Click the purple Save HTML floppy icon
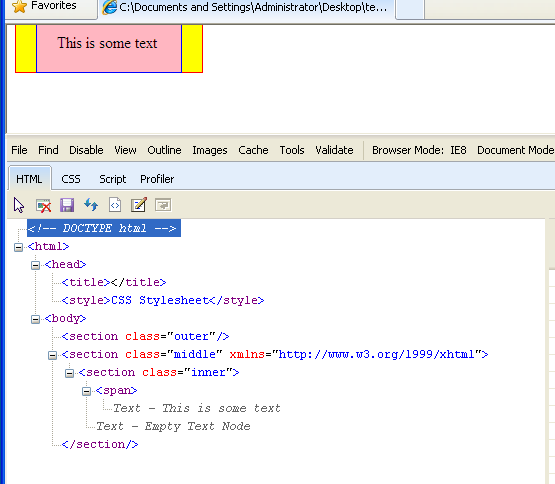The height and width of the screenshot is (484, 555). (67, 205)
